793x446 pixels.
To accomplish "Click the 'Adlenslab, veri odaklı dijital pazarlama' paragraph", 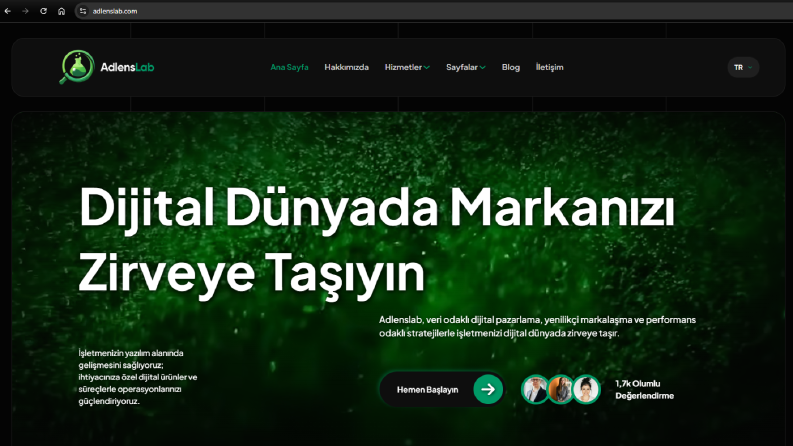I will [x=537, y=327].
